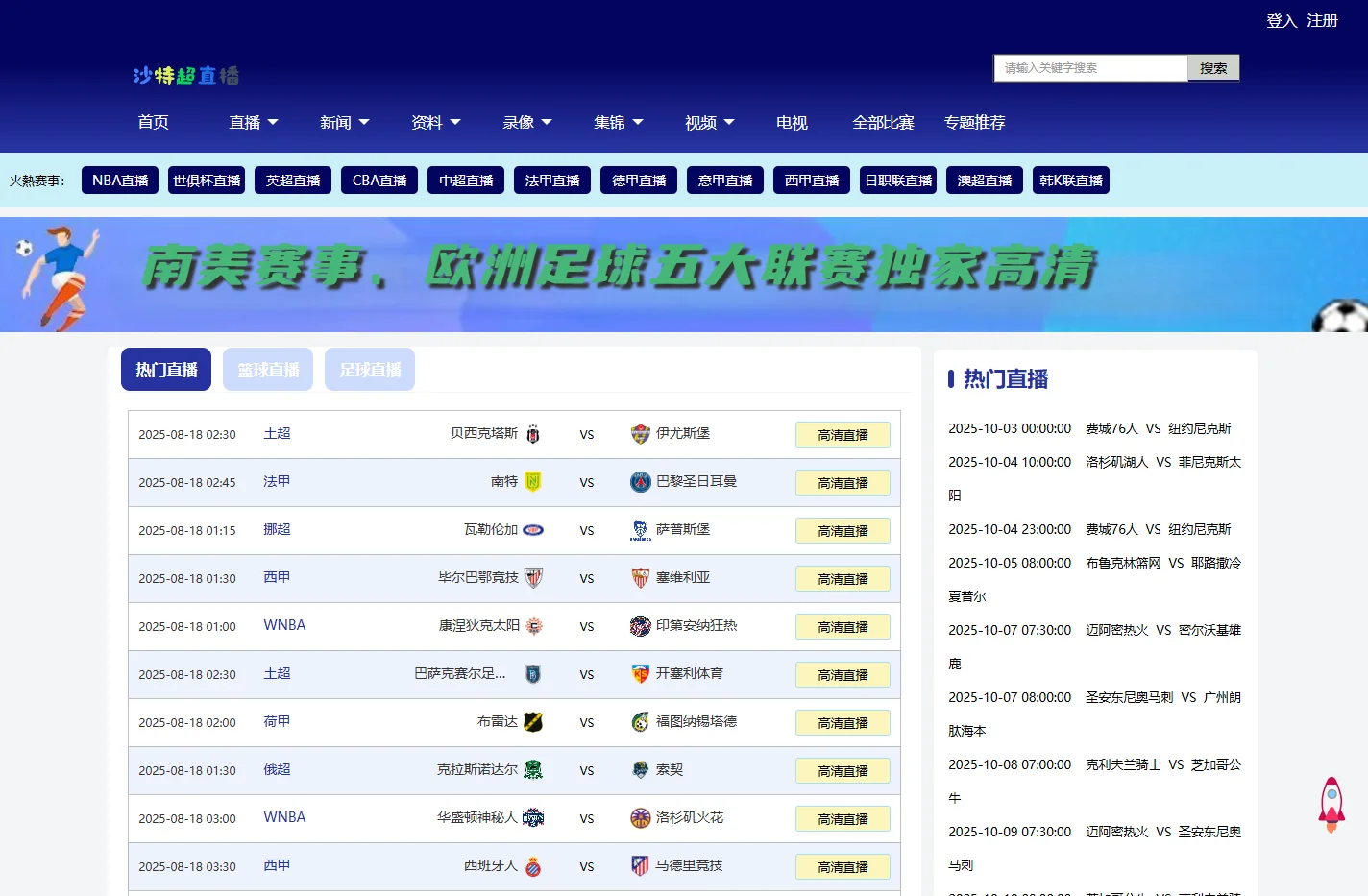Click the rocket back-to-top icon

[1331, 805]
